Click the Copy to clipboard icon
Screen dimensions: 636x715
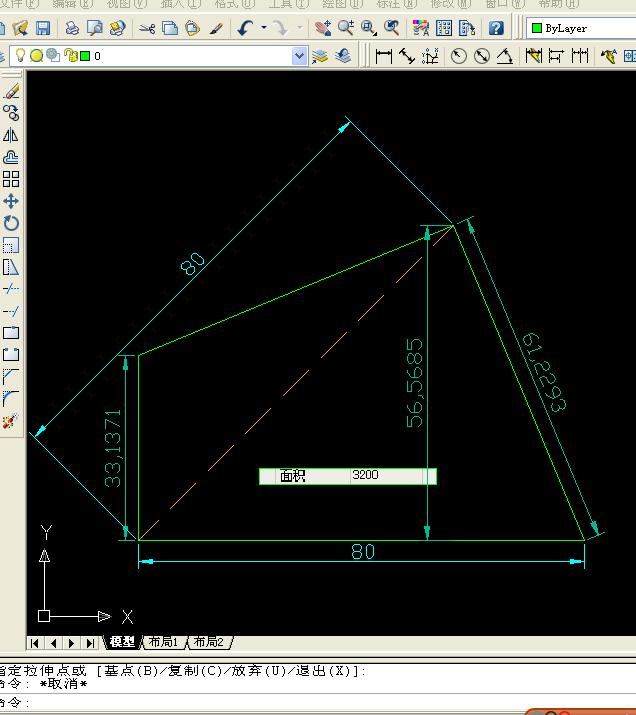(170, 28)
